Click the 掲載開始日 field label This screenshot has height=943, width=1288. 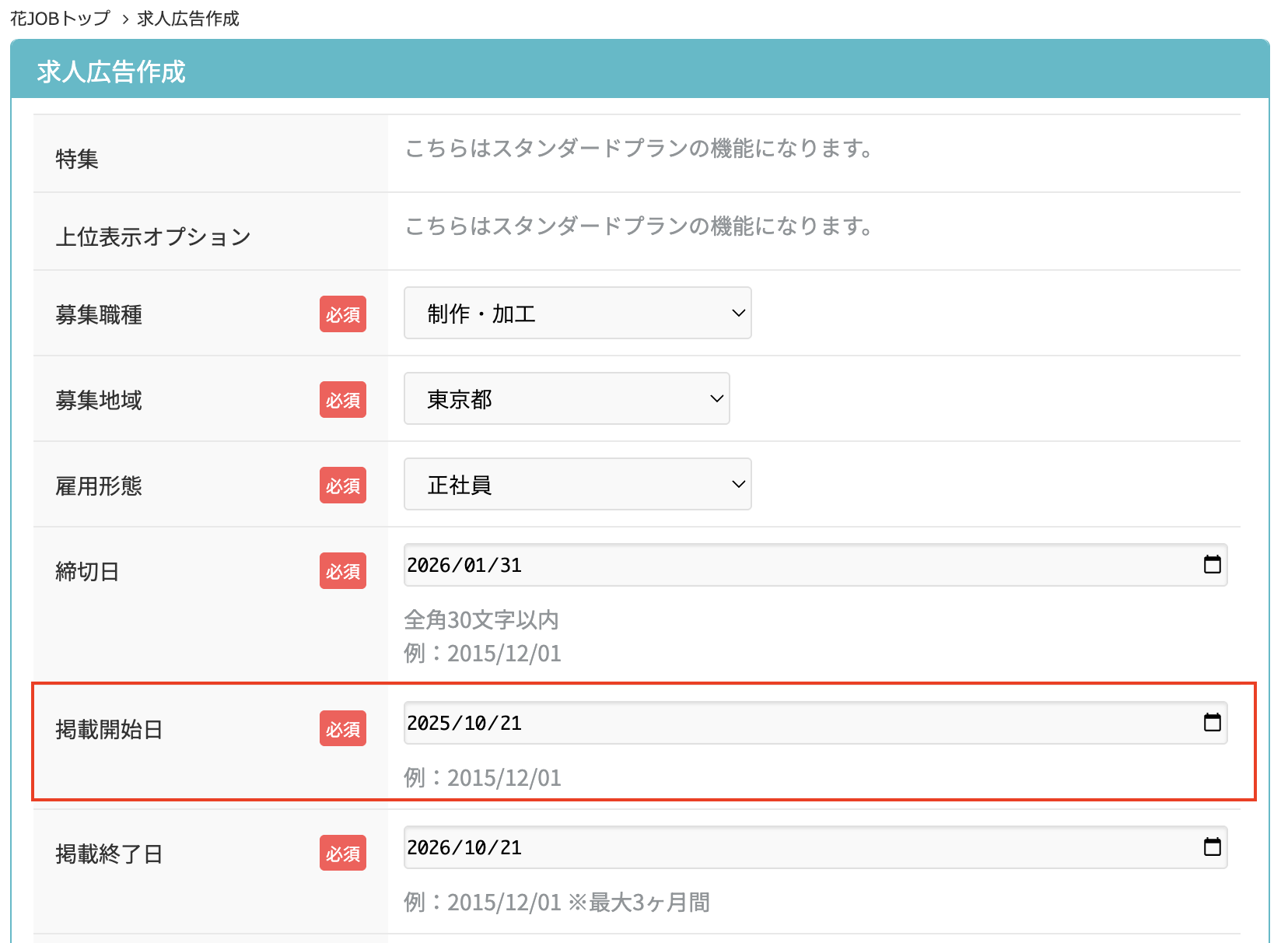click(109, 730)
